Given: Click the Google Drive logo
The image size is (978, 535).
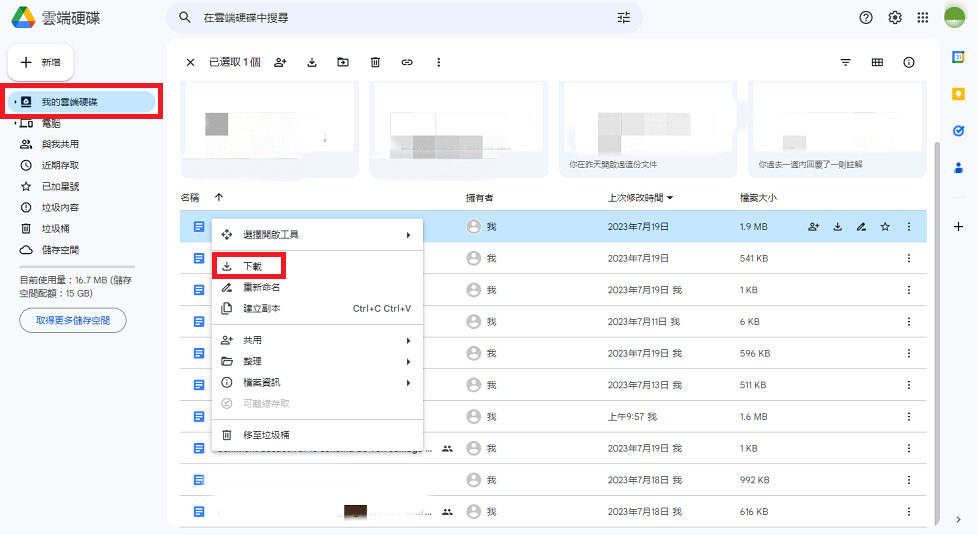Looking at the screenshot, I should (x=23, y=17).
